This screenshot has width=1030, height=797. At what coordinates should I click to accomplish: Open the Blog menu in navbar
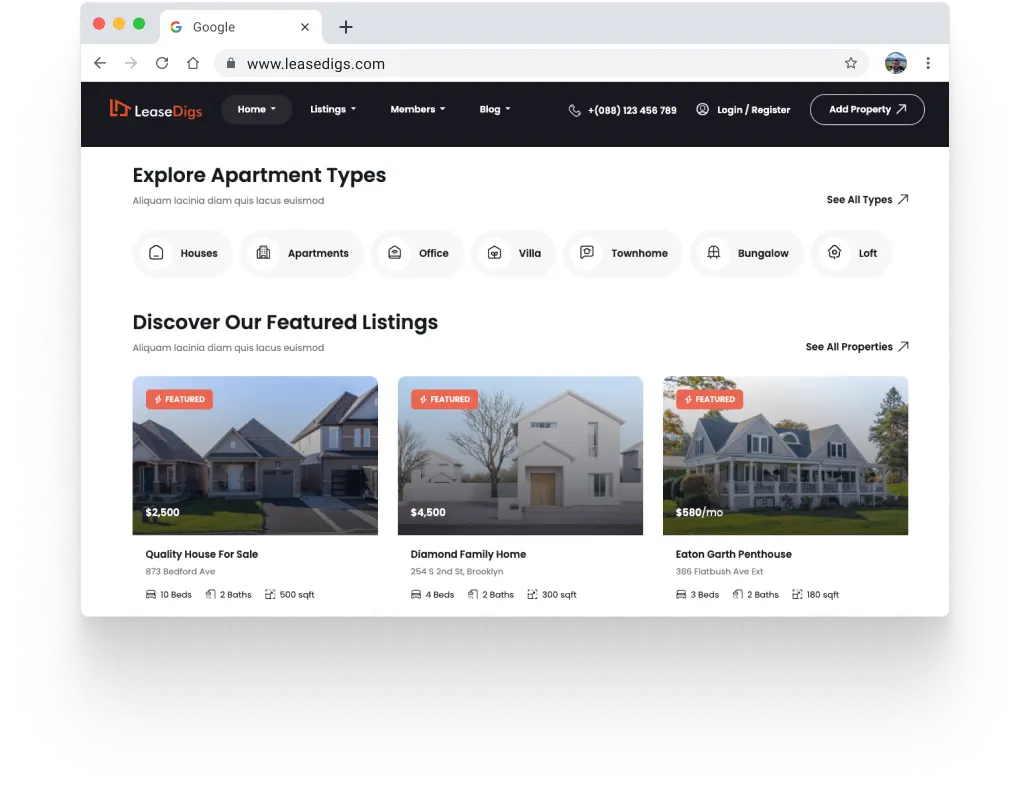click(x=494, y=109)
